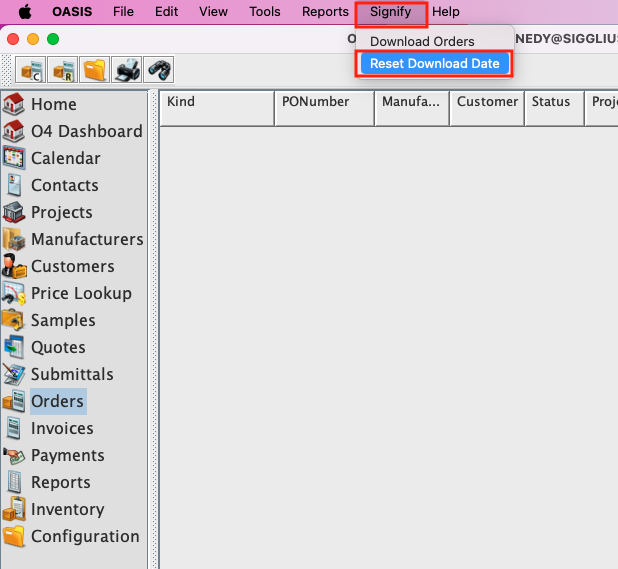Click the order with R badge toolbar icon
The width and height of the screenshot is (618, 569).
[63, 70]
